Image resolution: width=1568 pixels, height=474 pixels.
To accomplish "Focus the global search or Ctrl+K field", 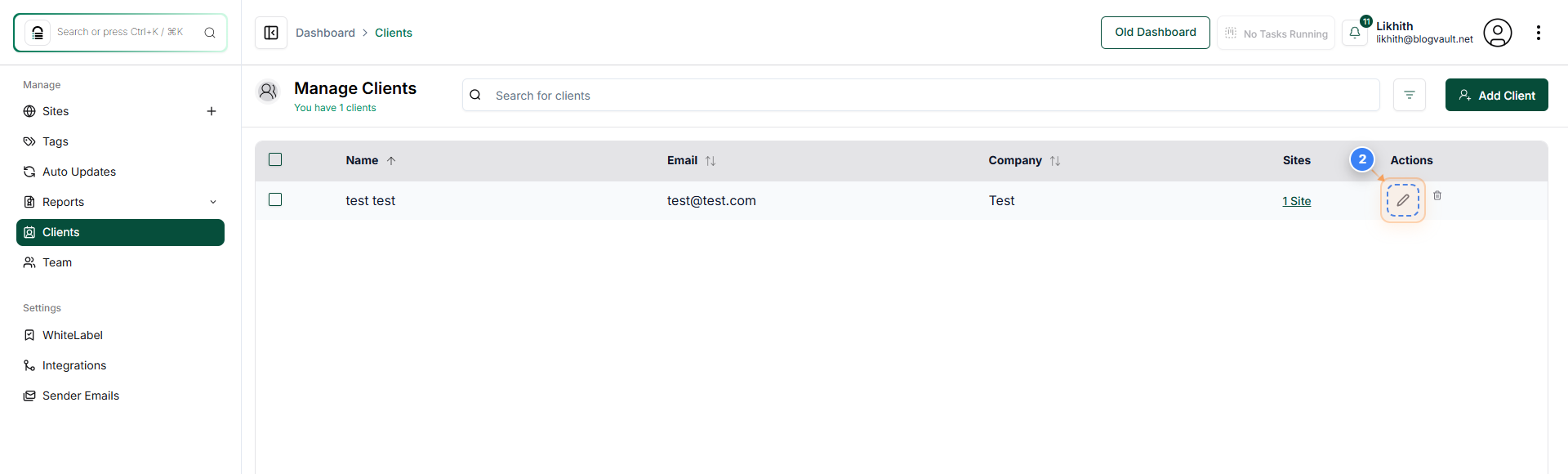I will point(120,33).
